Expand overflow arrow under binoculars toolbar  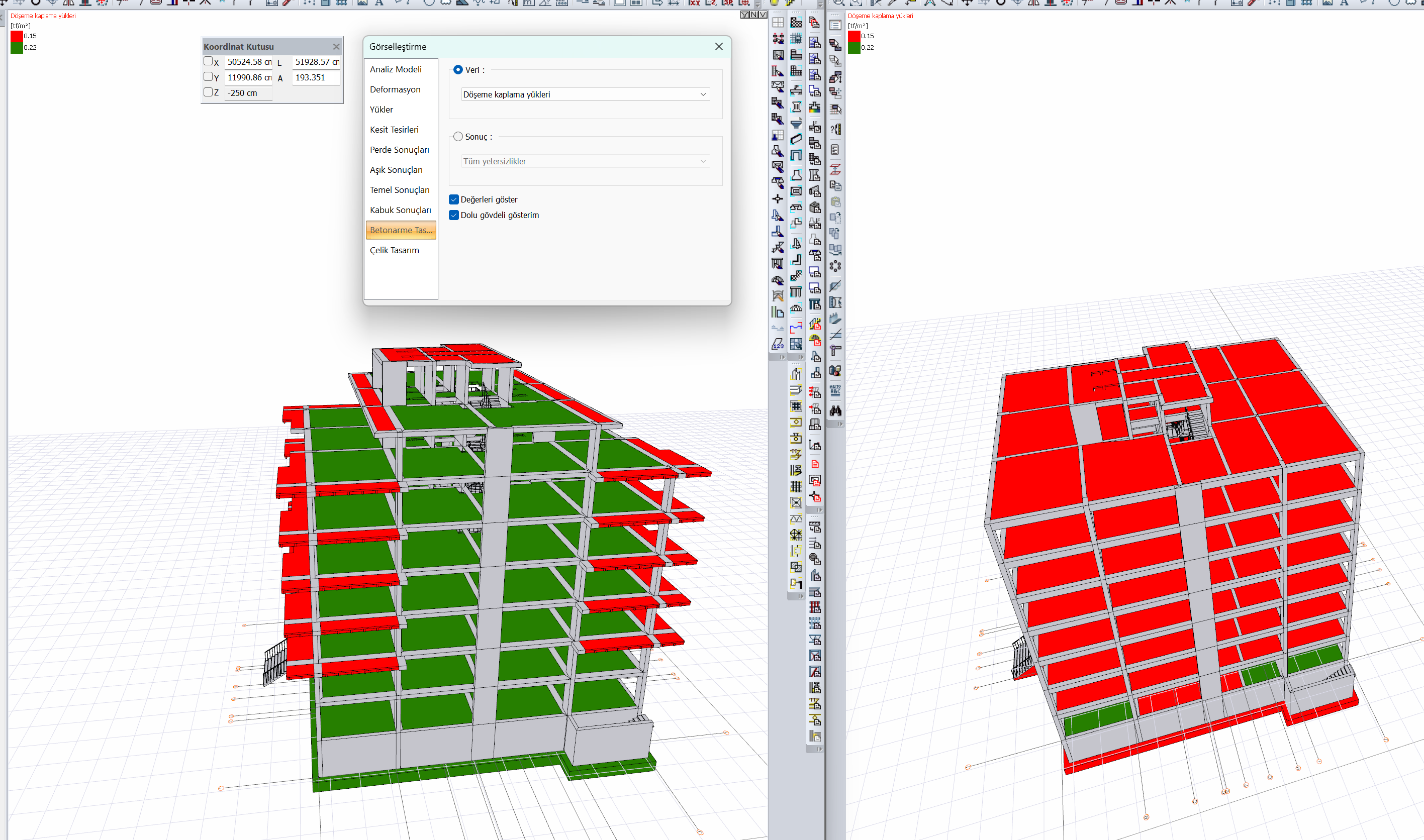click(840, 424)
